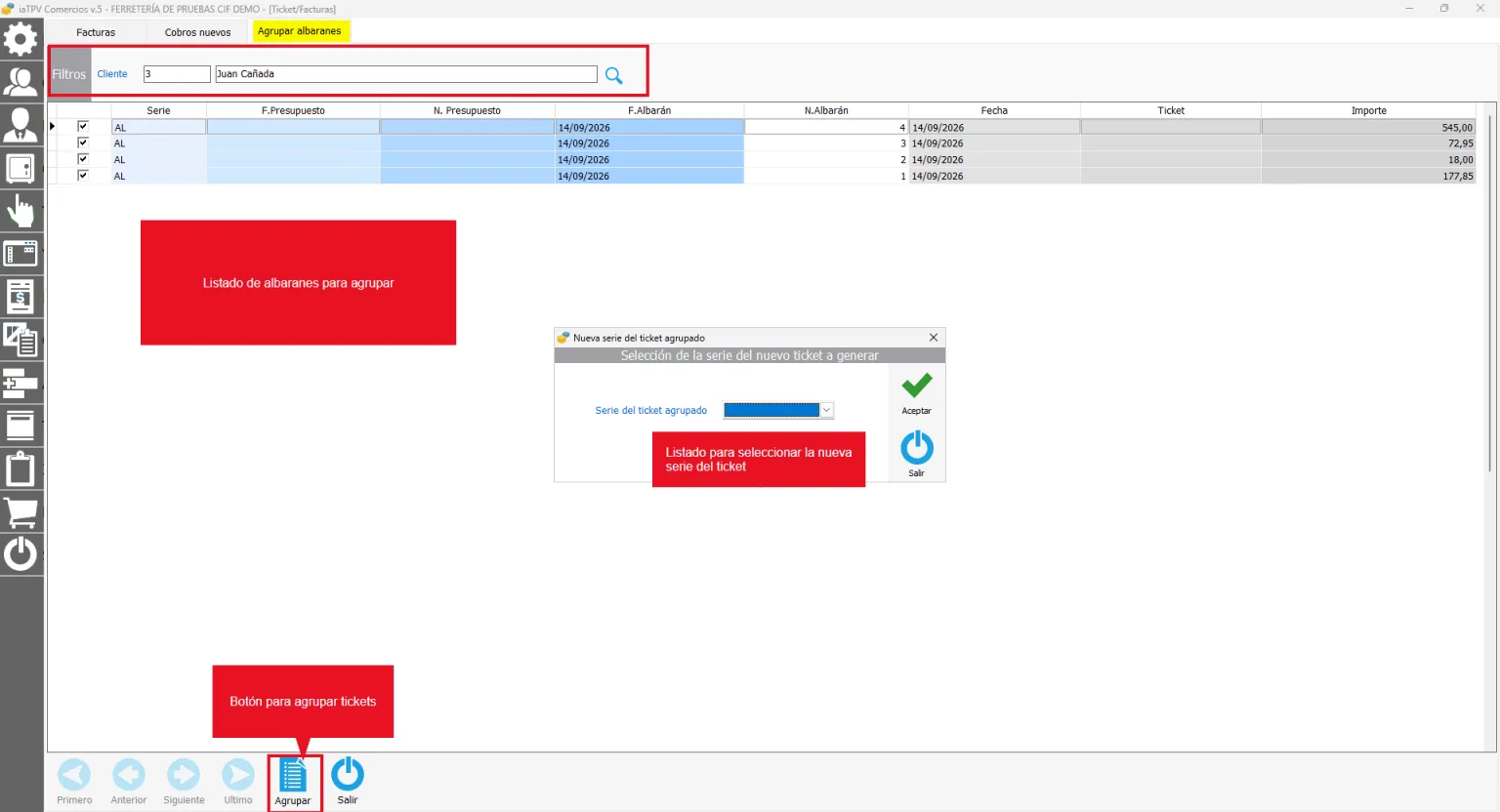
Task: Open the customers (two people) sidebar icon
Action: [21, 82]
